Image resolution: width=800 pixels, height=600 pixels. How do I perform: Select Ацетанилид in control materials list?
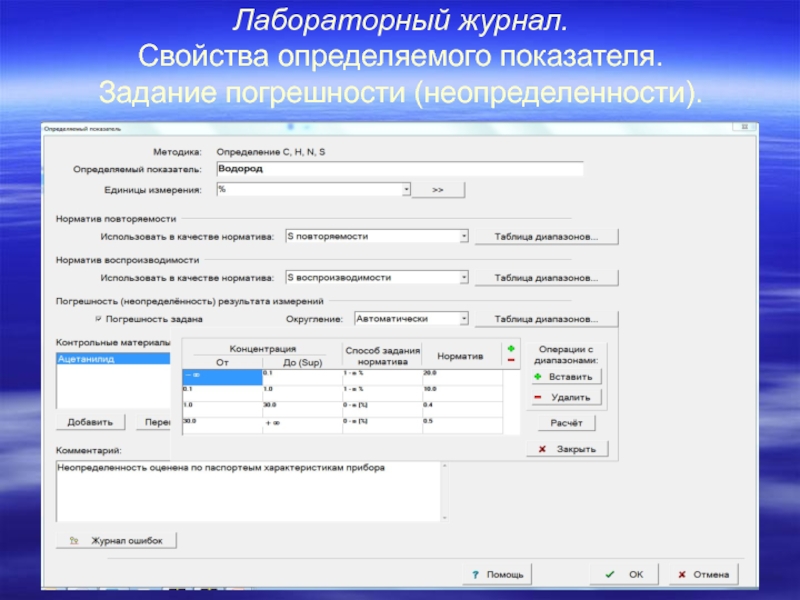(113, 358)
